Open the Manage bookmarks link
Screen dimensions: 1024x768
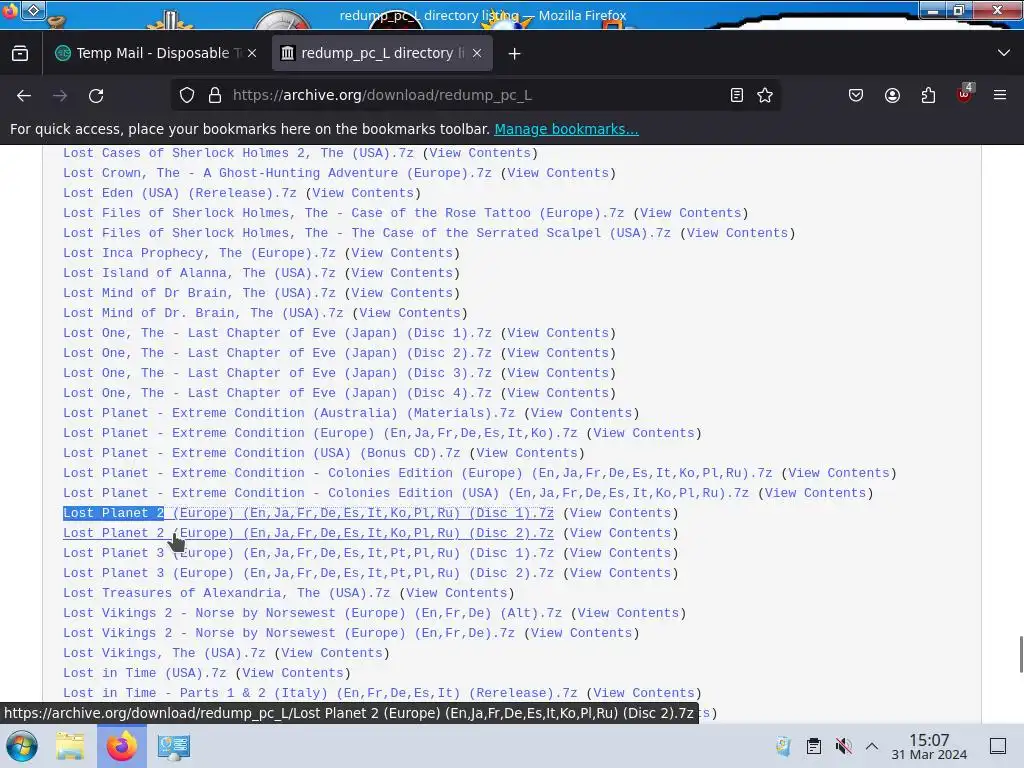pyautogui.click(x=566, y=129)
